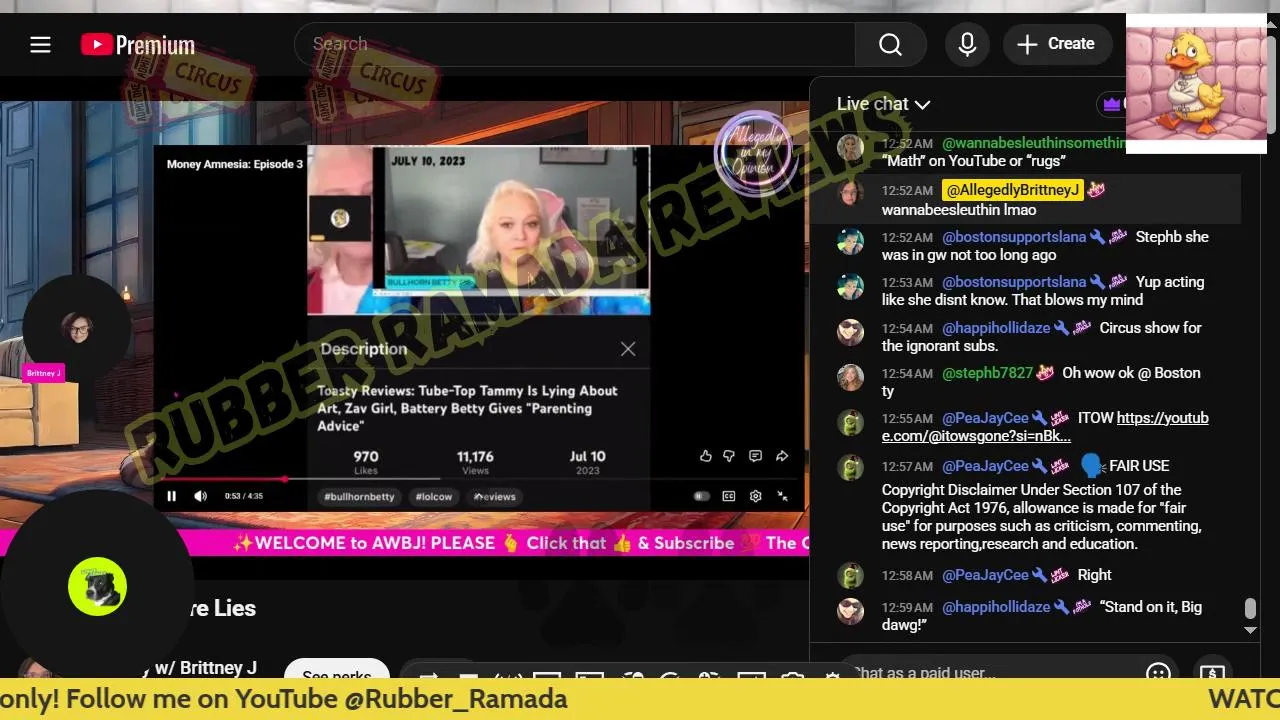This screenshot has width=1280, height=720.
Task: Share the video with arrow icon
Action: point(782,456)
